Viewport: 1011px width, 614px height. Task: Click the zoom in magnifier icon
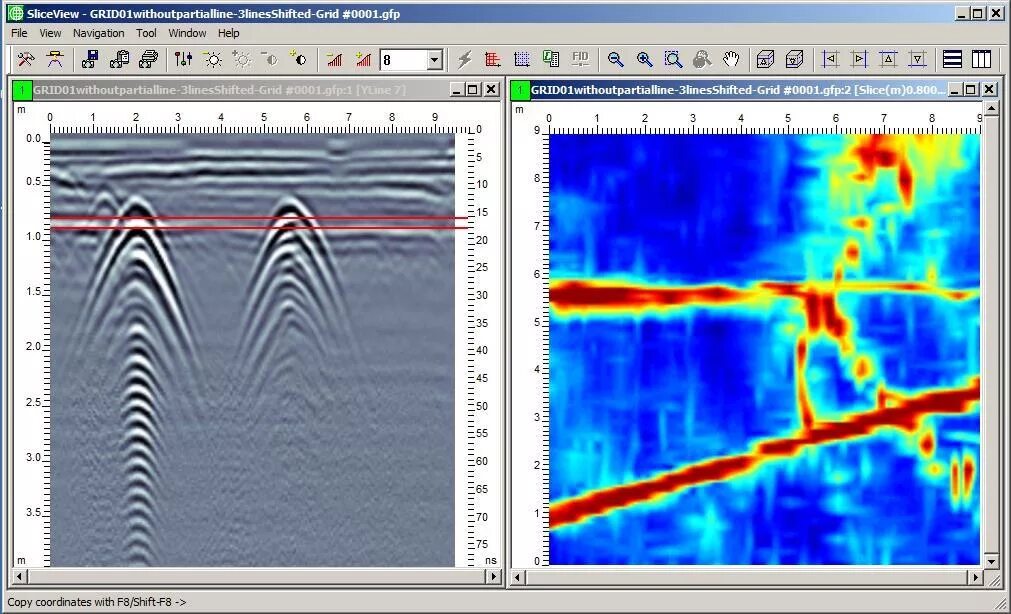(644, 59)
